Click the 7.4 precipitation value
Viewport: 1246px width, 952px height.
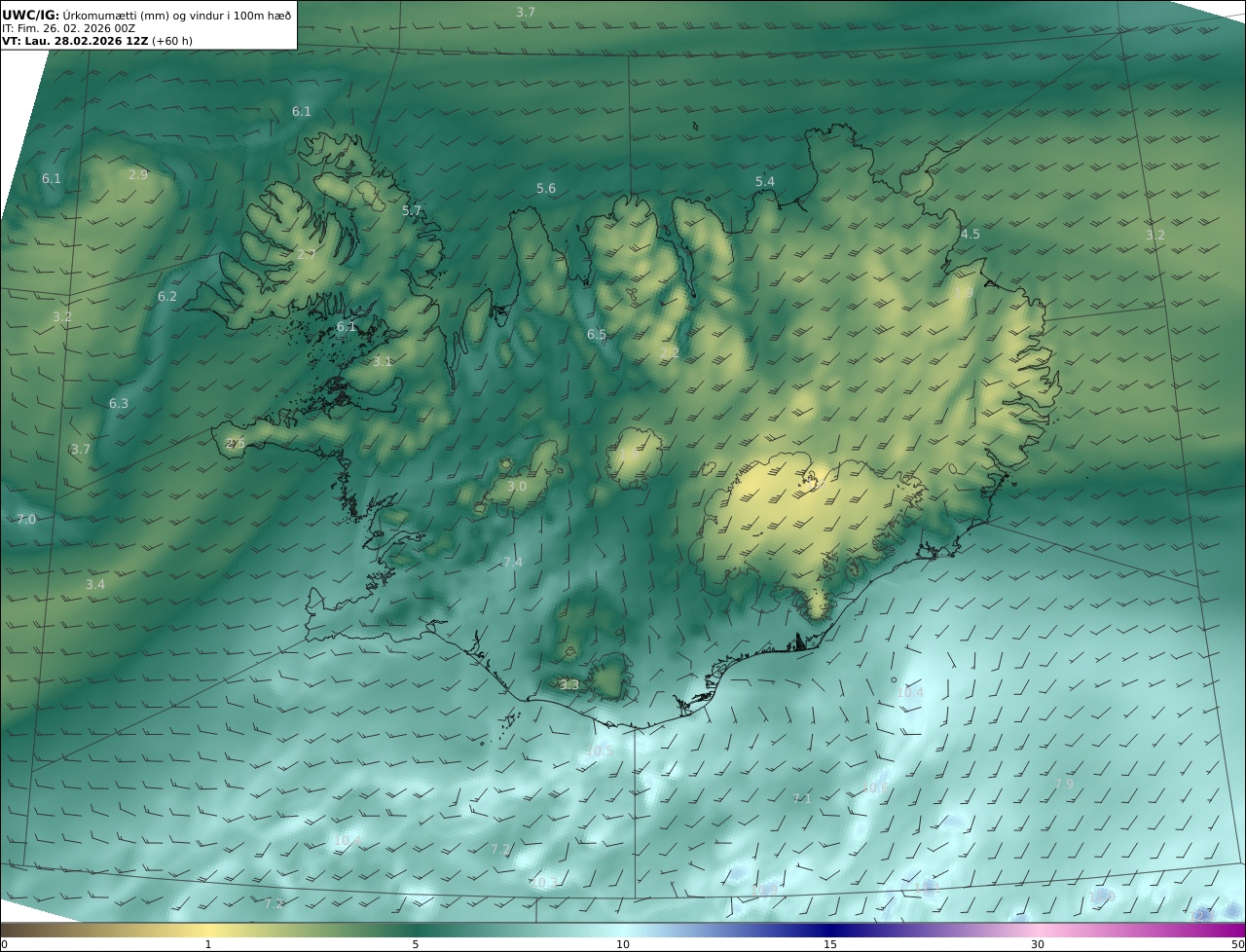[x=513, y=563]
